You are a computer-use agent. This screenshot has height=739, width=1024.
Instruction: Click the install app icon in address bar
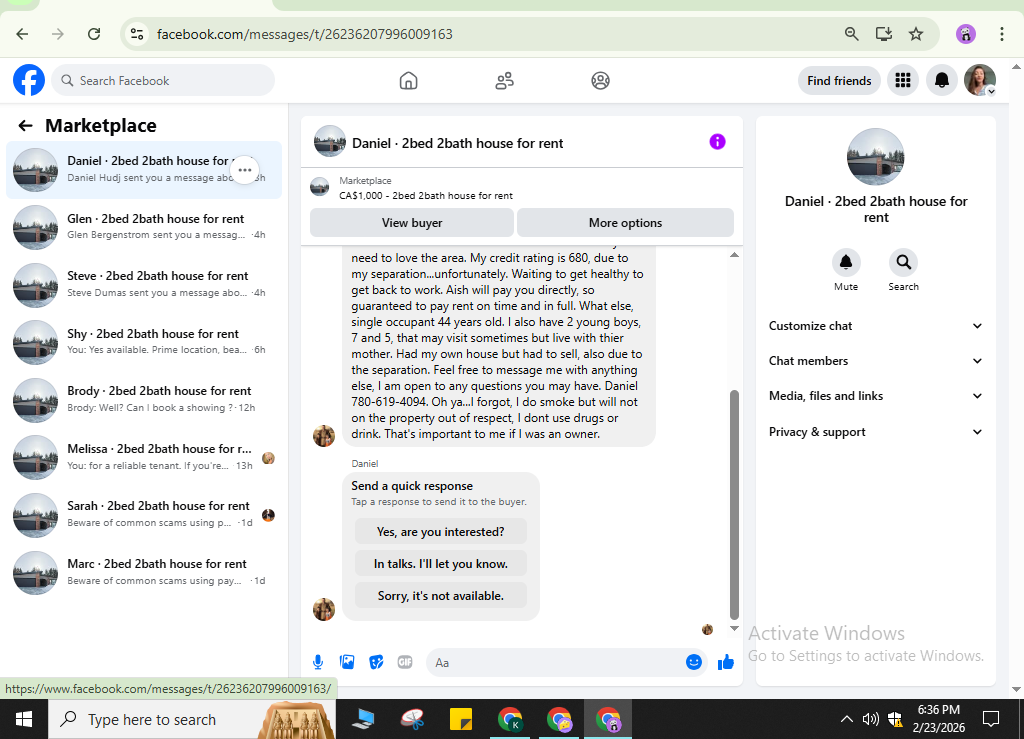pyautogui.click(x=884, y=34)
